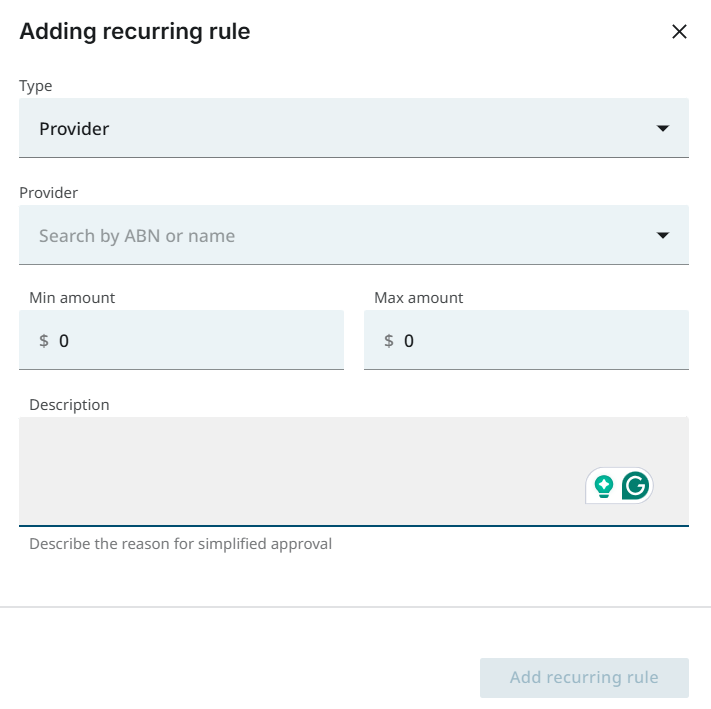The width and height of the screenshot is (711, 709).
Task: Click the Max amount label
Action: [x=418, y=298]
